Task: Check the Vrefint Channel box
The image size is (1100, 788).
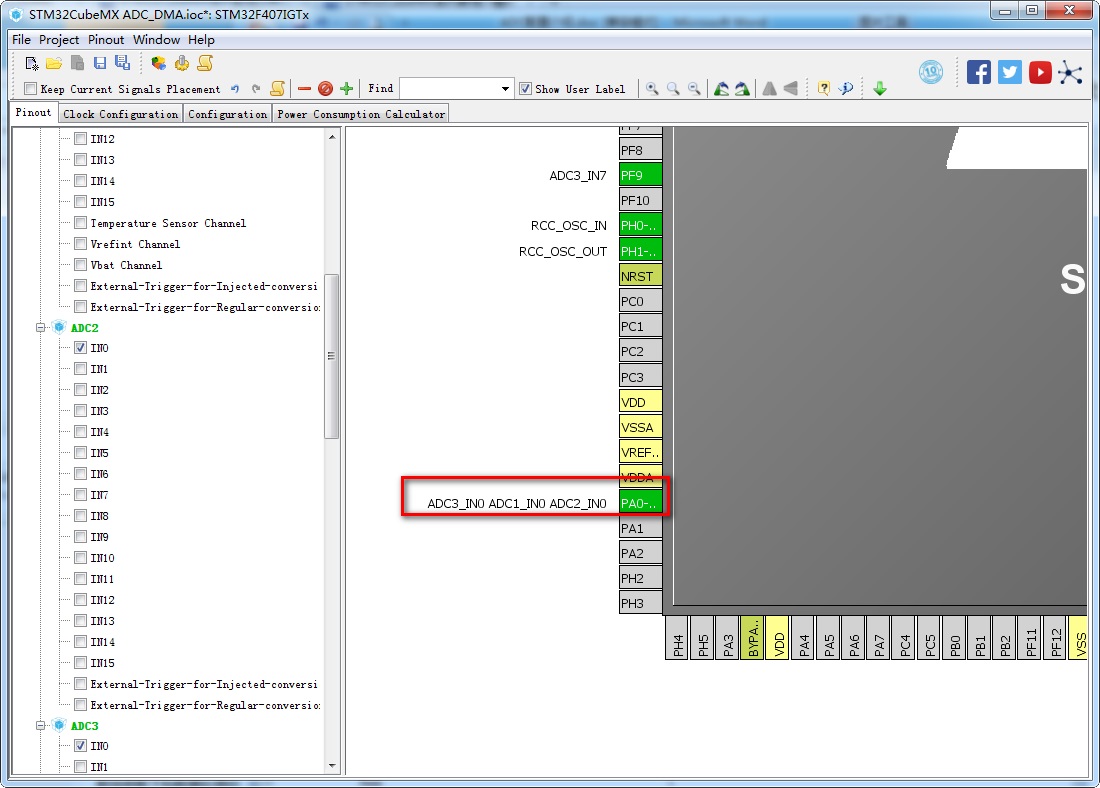Action: click(x=80, y=243)
